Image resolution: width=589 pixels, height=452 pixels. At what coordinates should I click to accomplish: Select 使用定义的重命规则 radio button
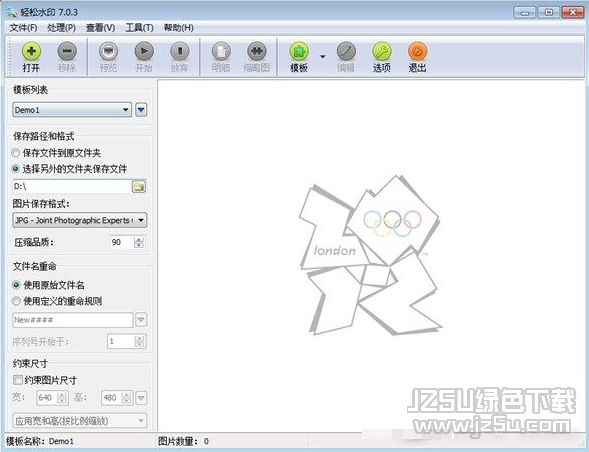click(x=16, y=301)
